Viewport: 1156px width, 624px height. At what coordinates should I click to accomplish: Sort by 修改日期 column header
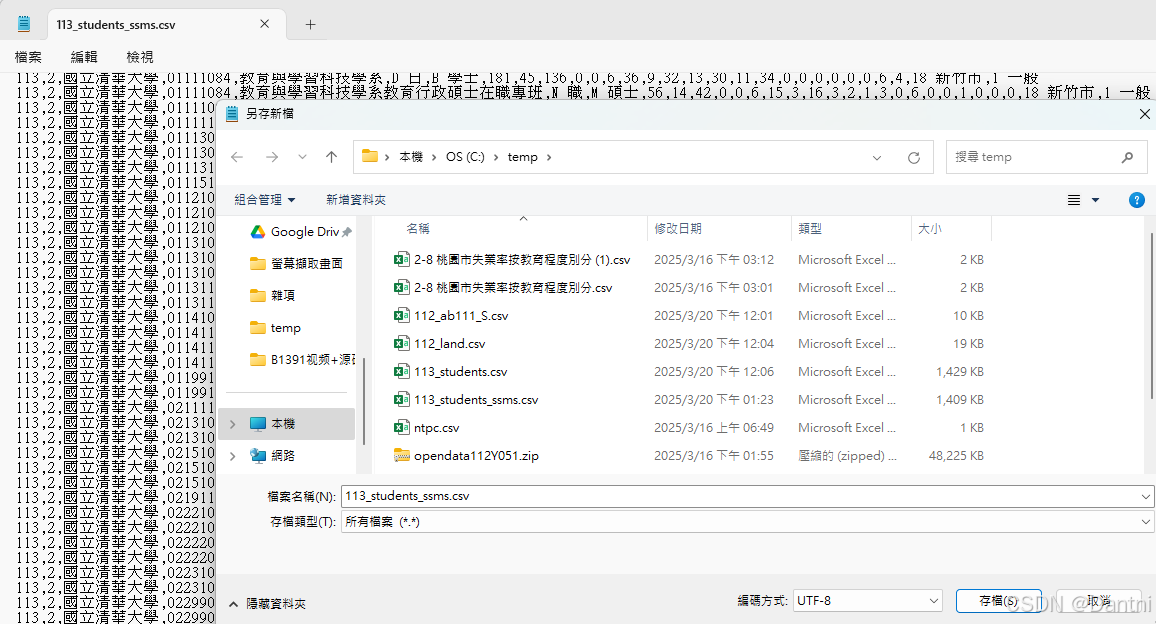point(678,229)
